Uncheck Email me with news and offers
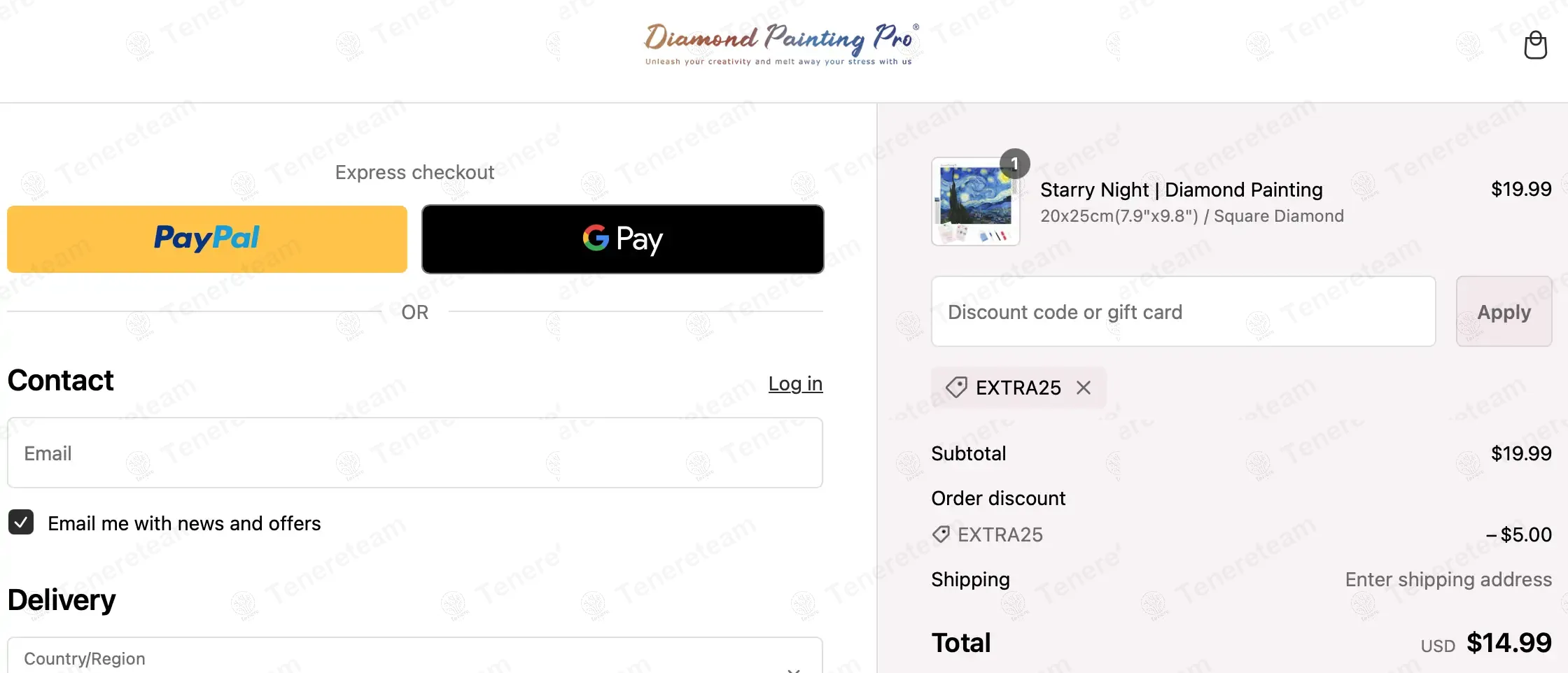Screen dimensions: 1568x673 [x=21, y=523]
